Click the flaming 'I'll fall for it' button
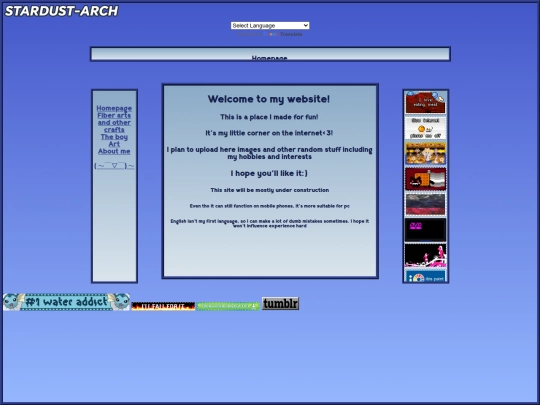 (x=163, y=306)
